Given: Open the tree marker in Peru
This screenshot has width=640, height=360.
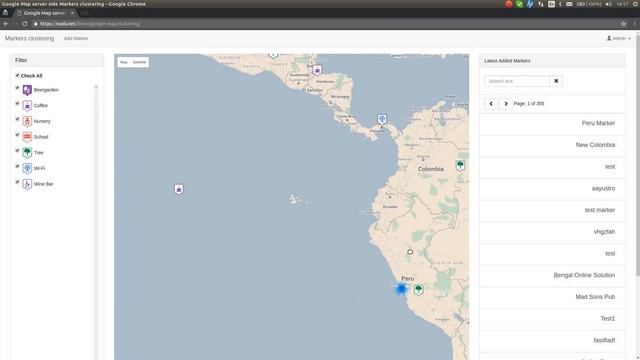Looking at the screenshot, I should tap(418, 290).
